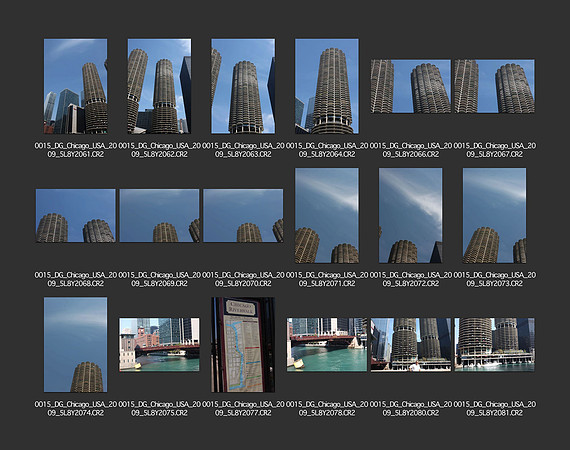Click filename ending 5L8Y2072.CR2

tap(411, 279)
